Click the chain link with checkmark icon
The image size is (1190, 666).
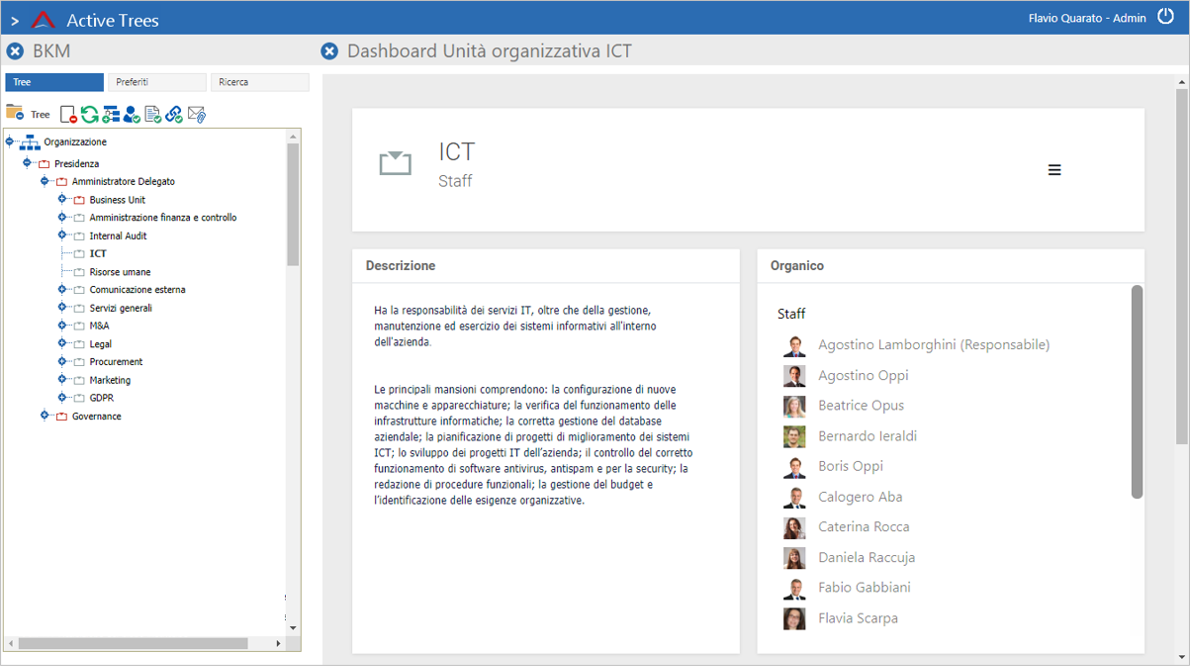[174, 115]
